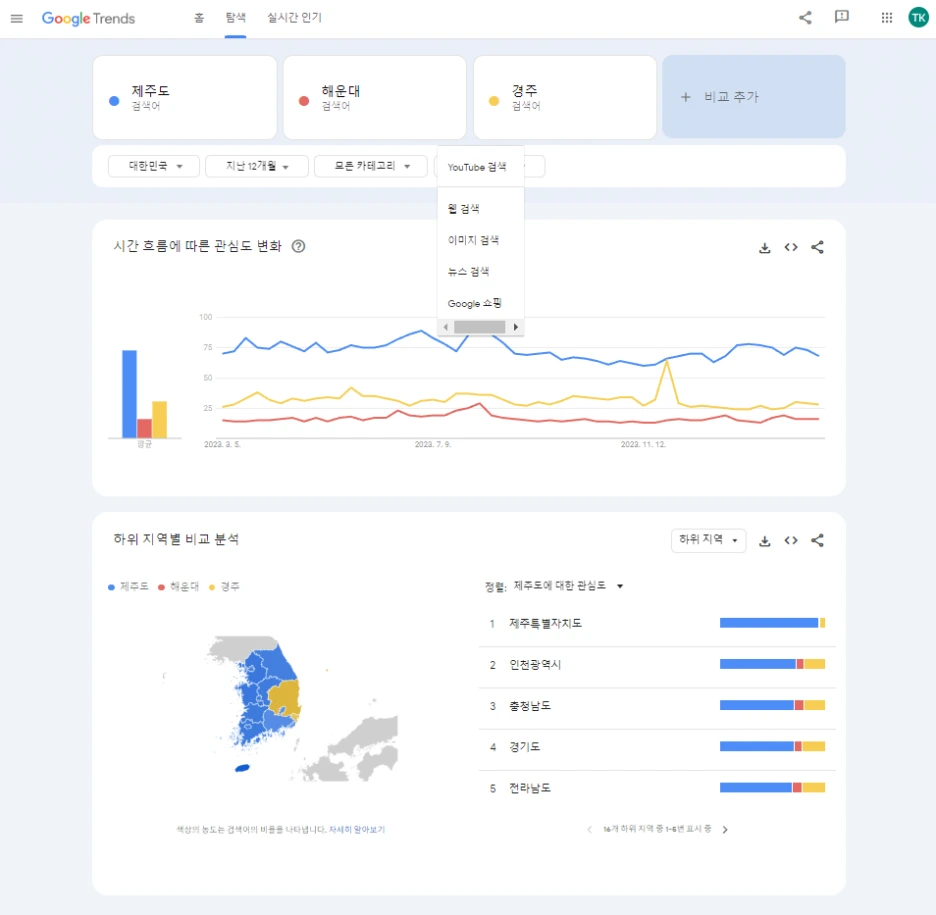Embed the subregion comparison chart
Viewport: 936px width, 915px height.
(x=791, y=540)
